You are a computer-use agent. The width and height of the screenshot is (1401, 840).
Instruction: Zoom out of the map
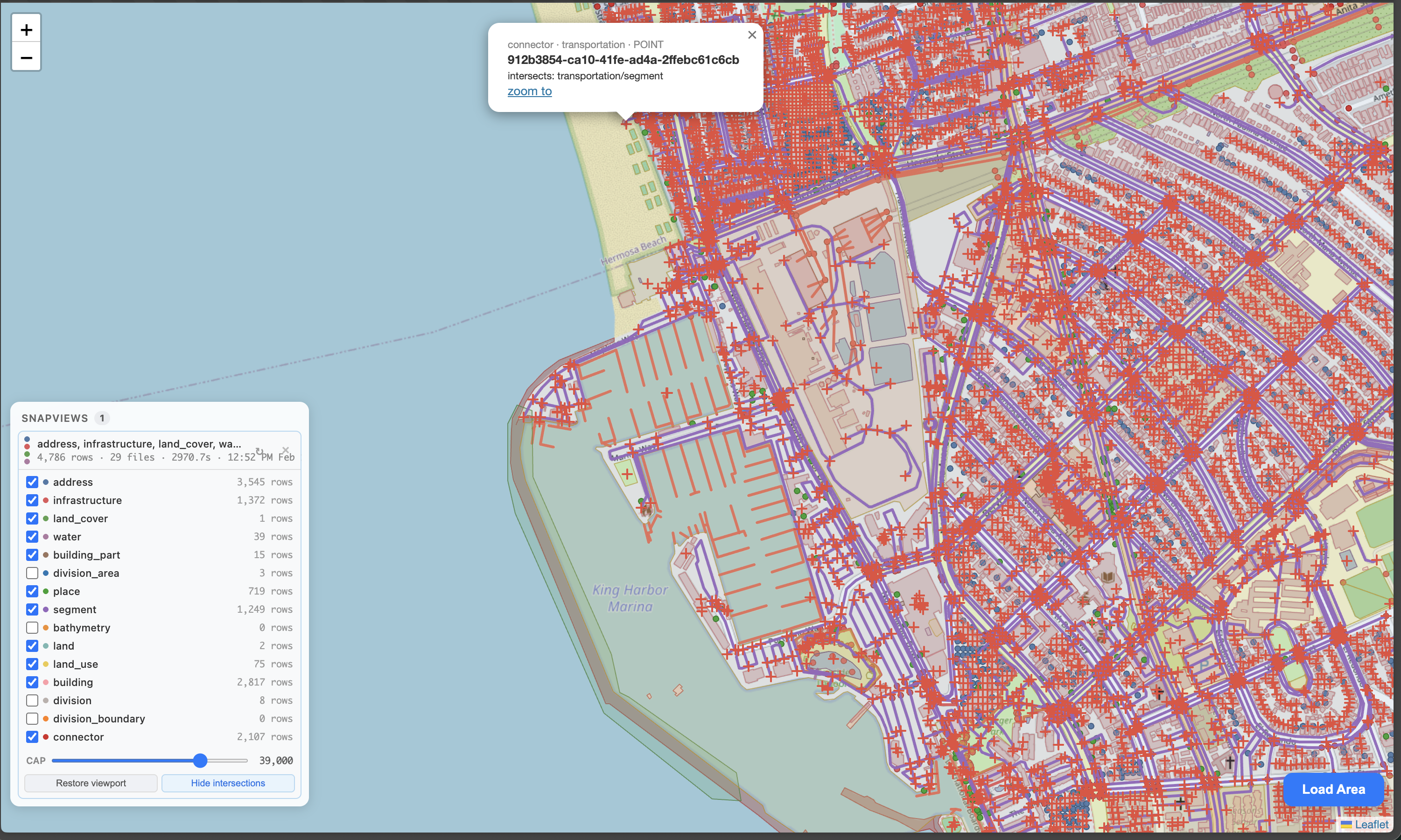[26, 57]
